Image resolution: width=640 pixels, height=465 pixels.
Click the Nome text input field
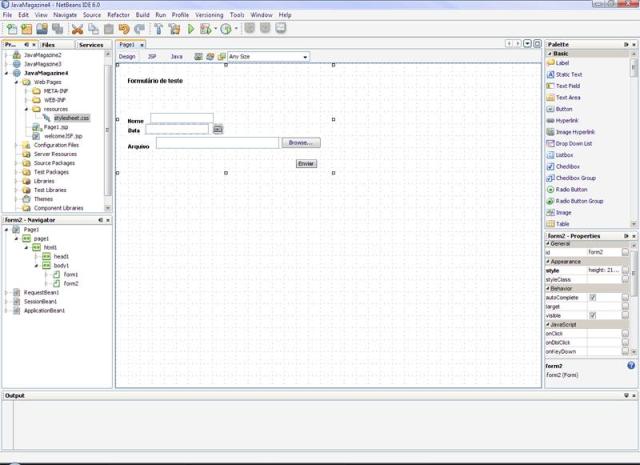coord(181,118)
